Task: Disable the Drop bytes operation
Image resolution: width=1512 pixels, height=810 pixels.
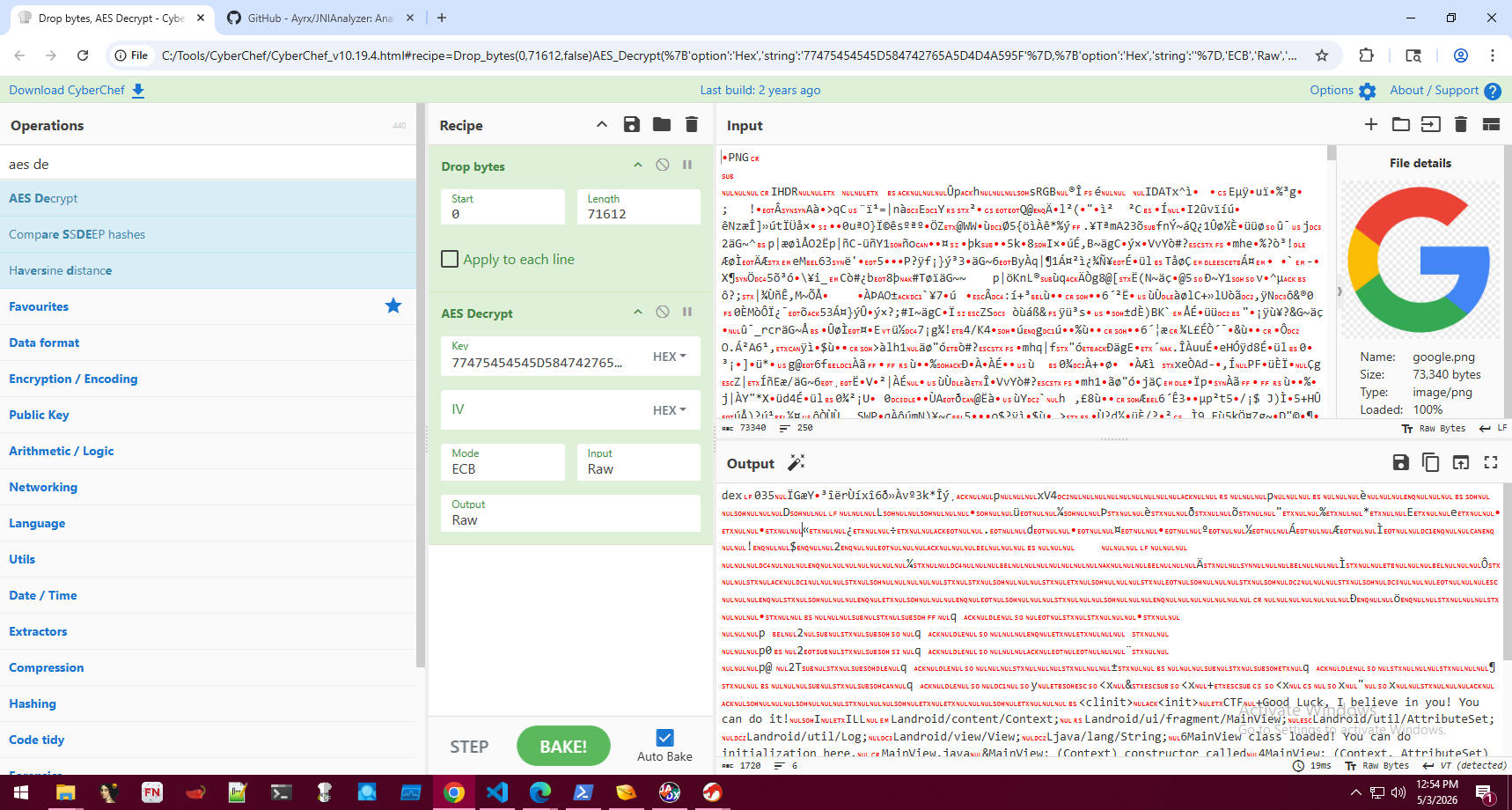Action: tap(663, 165)
